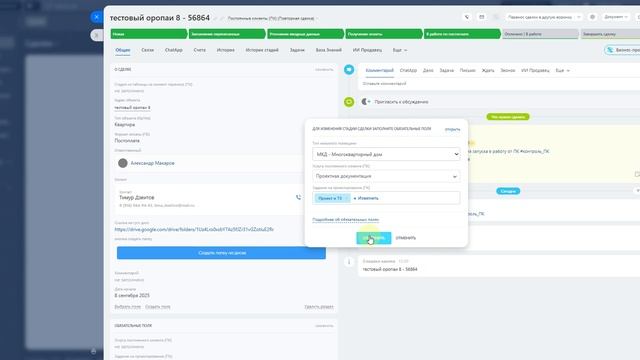Click the phone icon beside contact Тимур Давитов
This screenshot has width=640, height=360.
click(x=298, y=197)
